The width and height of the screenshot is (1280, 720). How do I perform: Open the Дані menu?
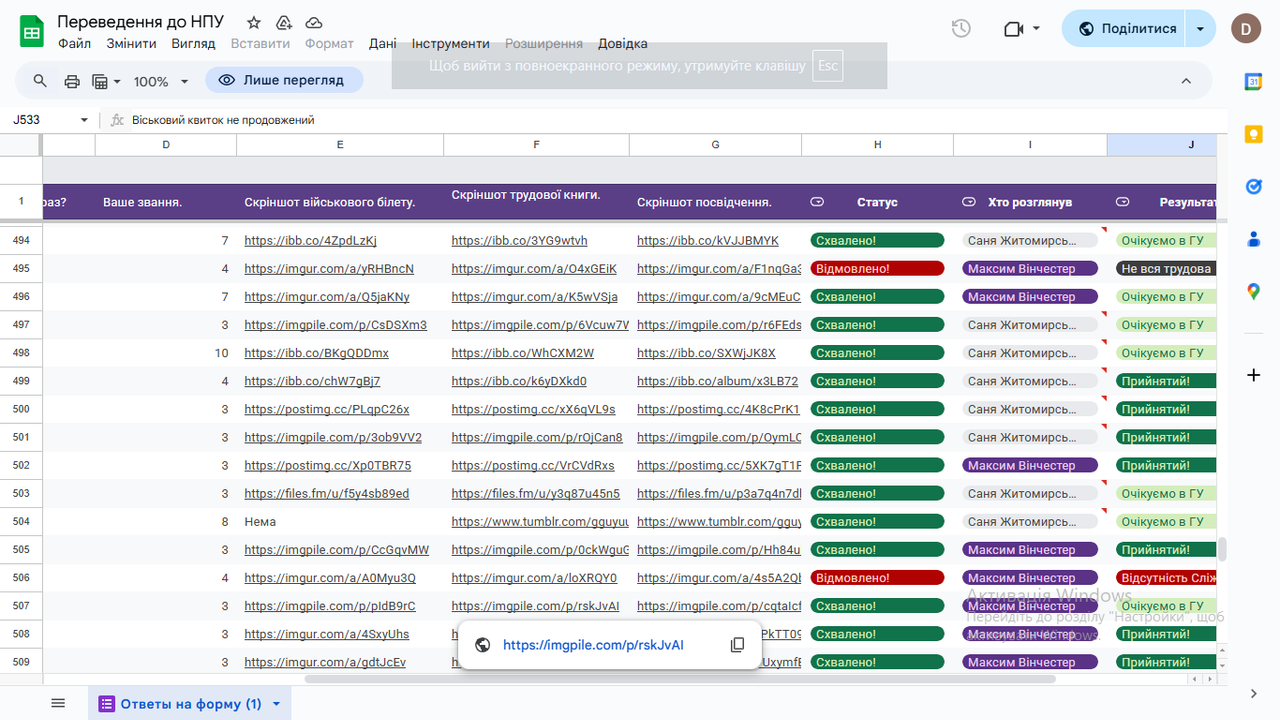coord(382,44)
